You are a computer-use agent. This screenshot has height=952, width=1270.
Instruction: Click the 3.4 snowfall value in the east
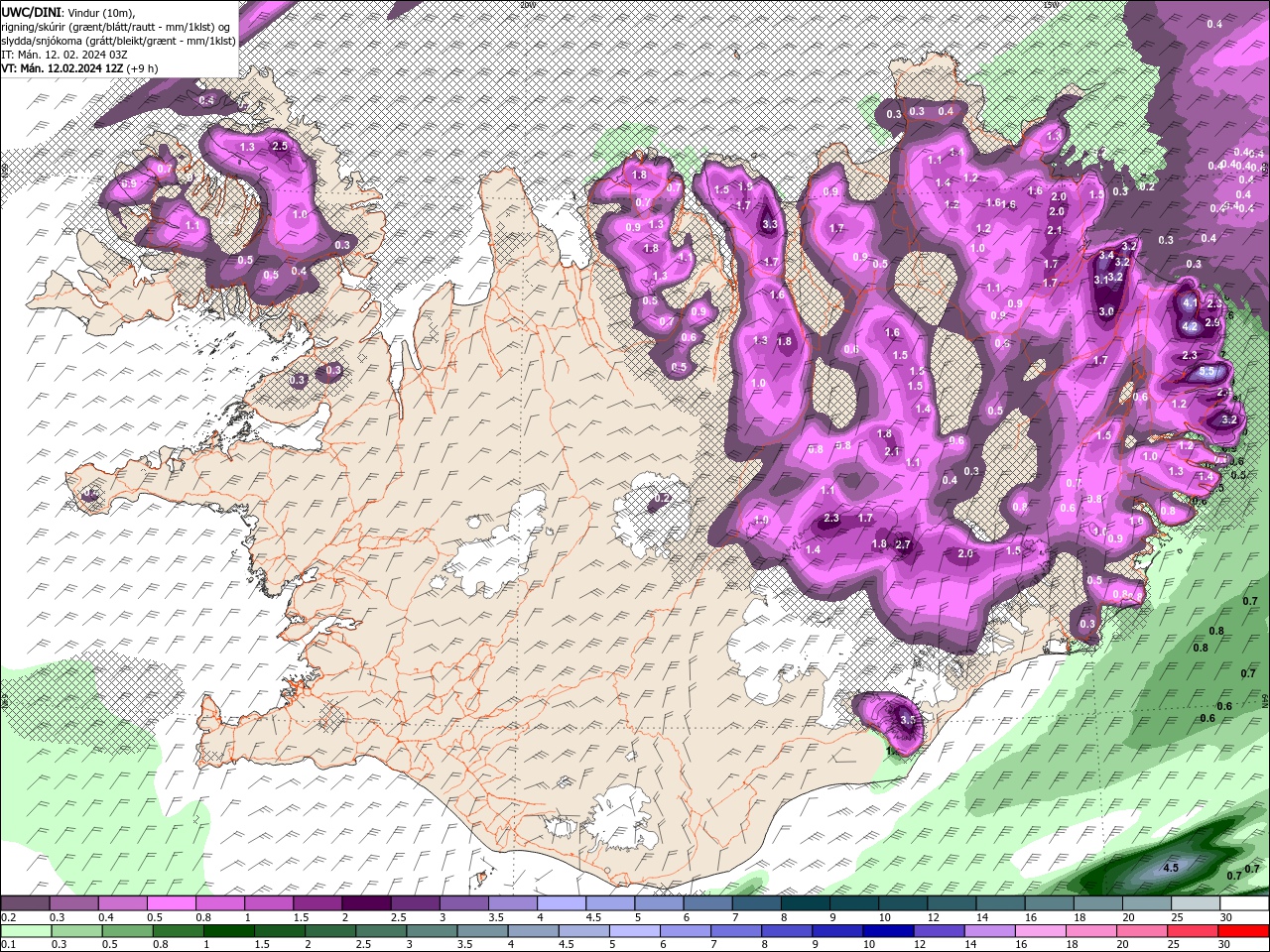click(1106, 255)
